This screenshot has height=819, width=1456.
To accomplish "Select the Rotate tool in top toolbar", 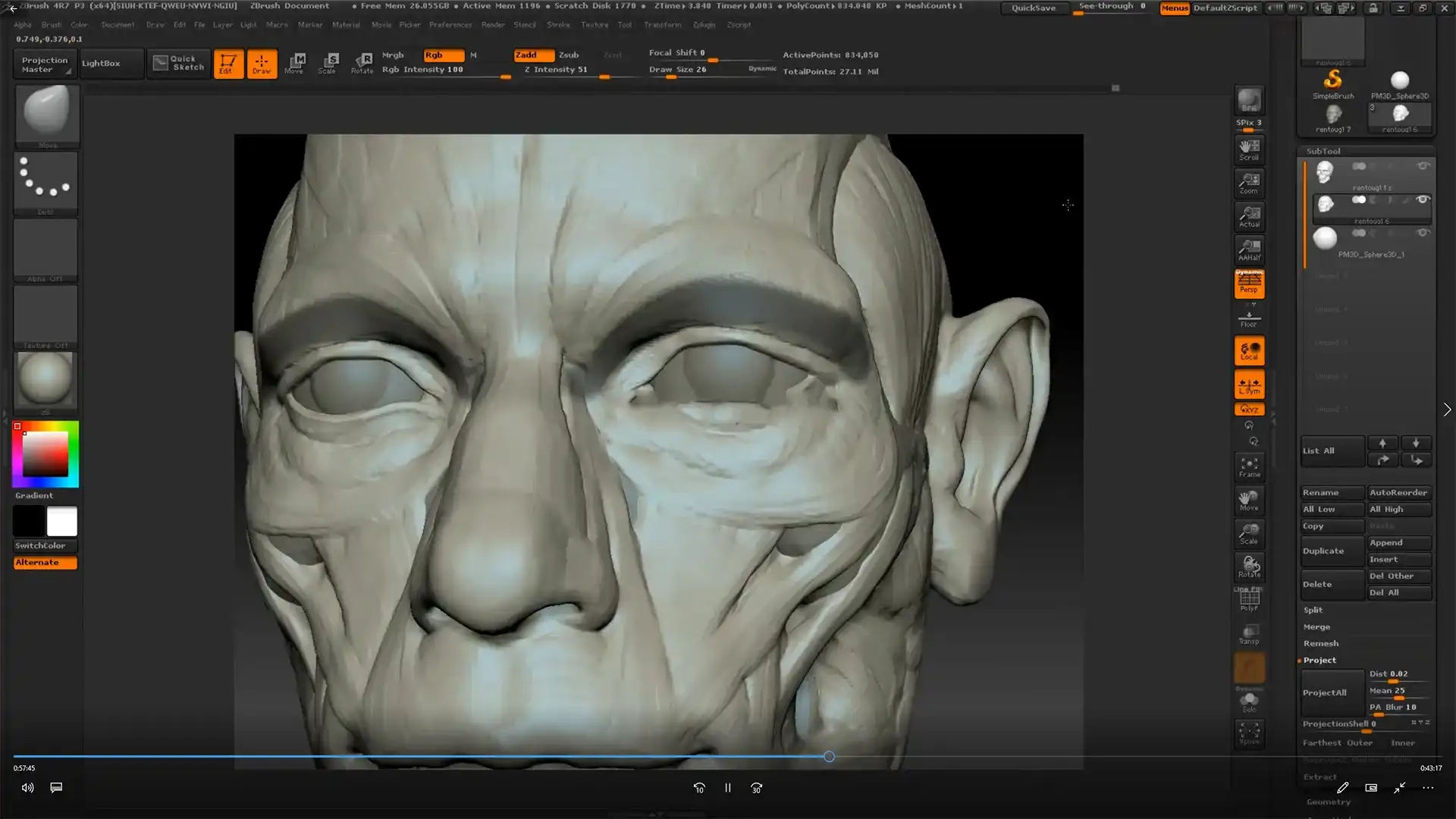I will 362,63.
